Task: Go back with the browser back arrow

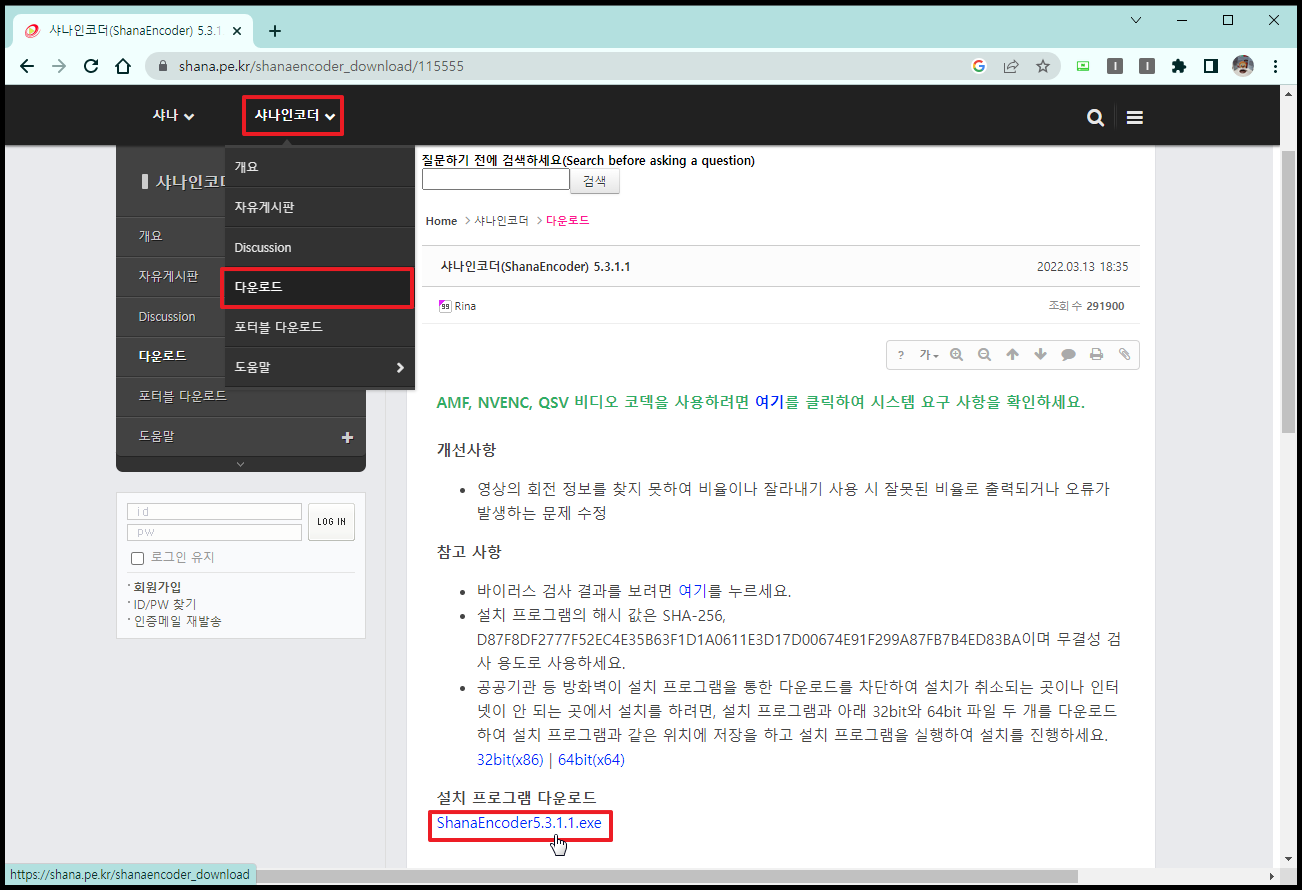Action: [x=26, y=66]
